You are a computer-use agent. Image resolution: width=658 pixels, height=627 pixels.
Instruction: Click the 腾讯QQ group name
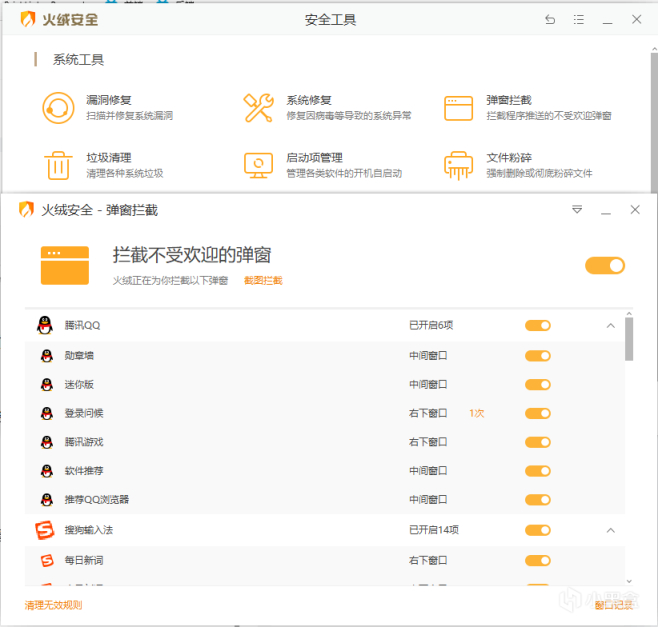pyautogui.click(x=82, y=325)
